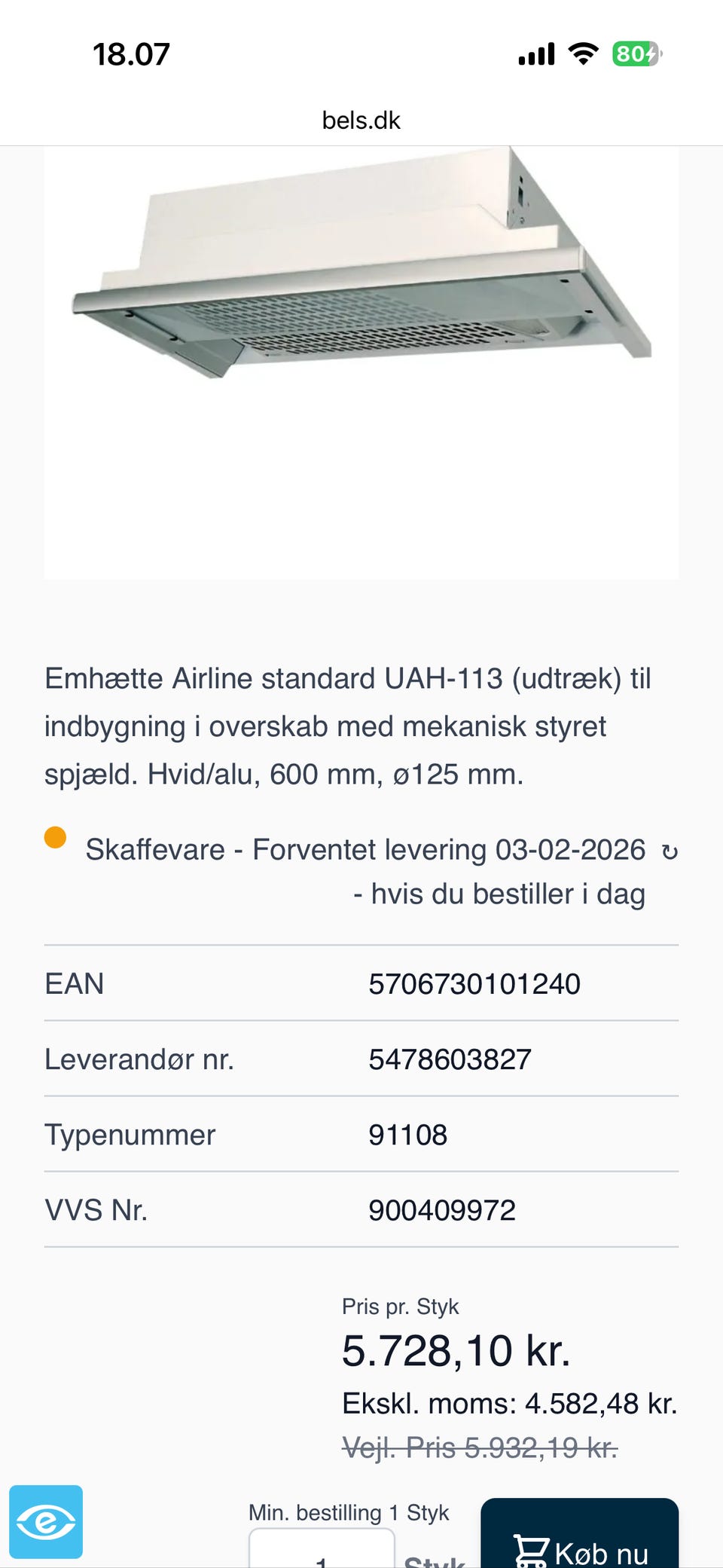This screenshot has height=1568, width=723.
Task: Tap the shopping cart icon on Køb nu
Action: [x=531, y=1551]
